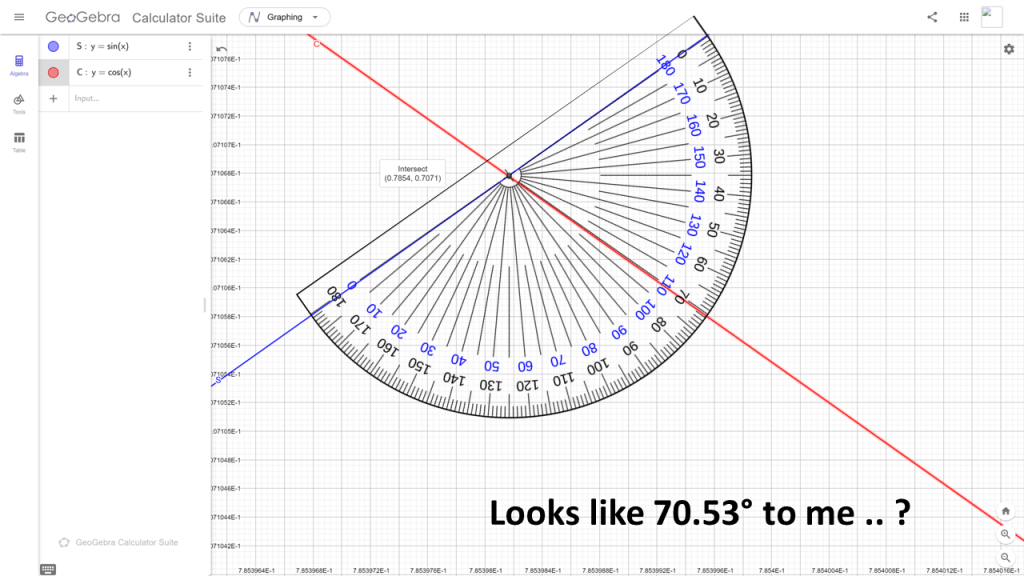The image size is (1024, 576).
Task: Toggle visibility of C: y = cos(x)
Action: [53, 72]
